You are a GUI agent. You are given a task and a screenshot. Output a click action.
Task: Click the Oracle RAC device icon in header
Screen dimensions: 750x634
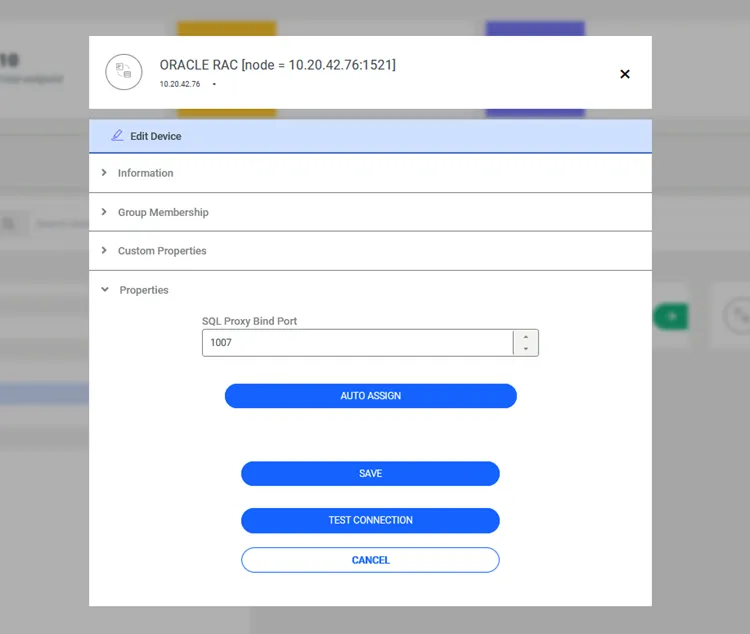tap(124, 72)
